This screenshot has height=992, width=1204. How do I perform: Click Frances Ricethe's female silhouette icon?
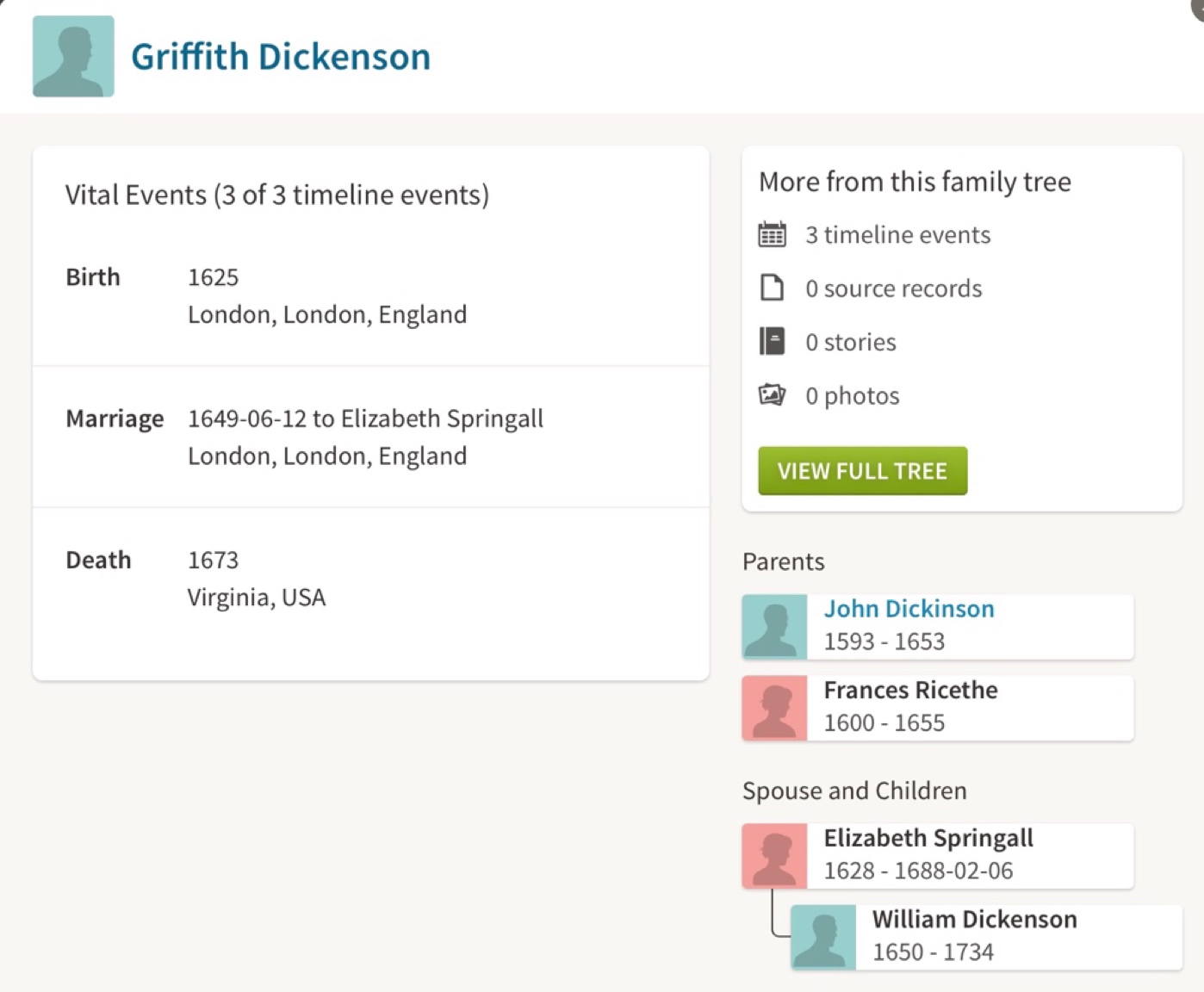click(775, 708)
